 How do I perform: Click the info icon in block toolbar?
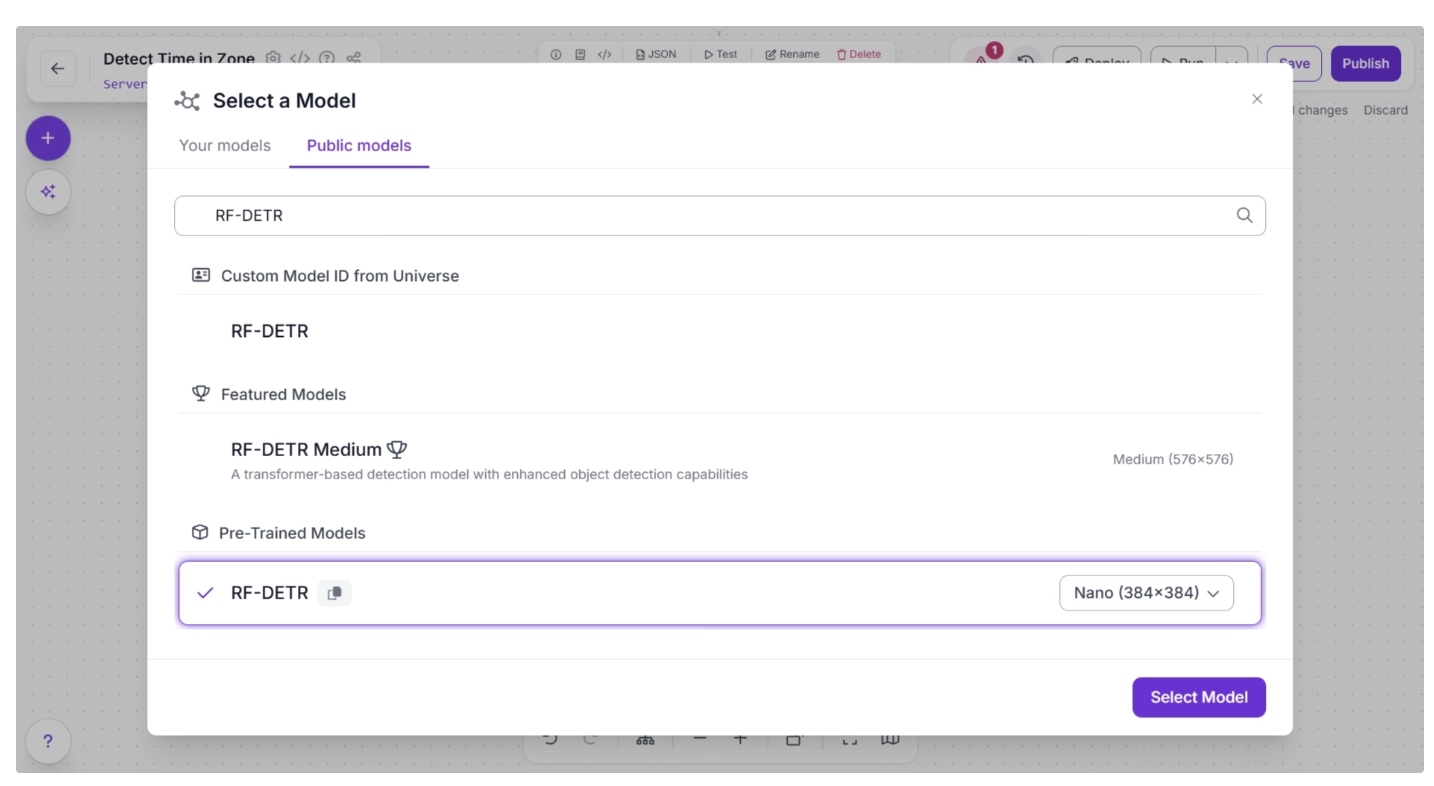(x=556, y=55)
